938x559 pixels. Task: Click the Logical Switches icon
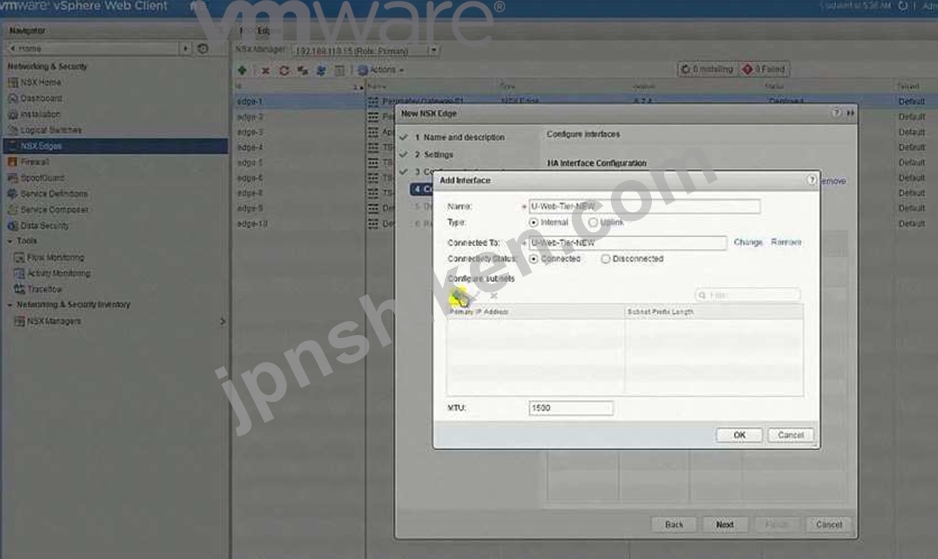point(13,130)
